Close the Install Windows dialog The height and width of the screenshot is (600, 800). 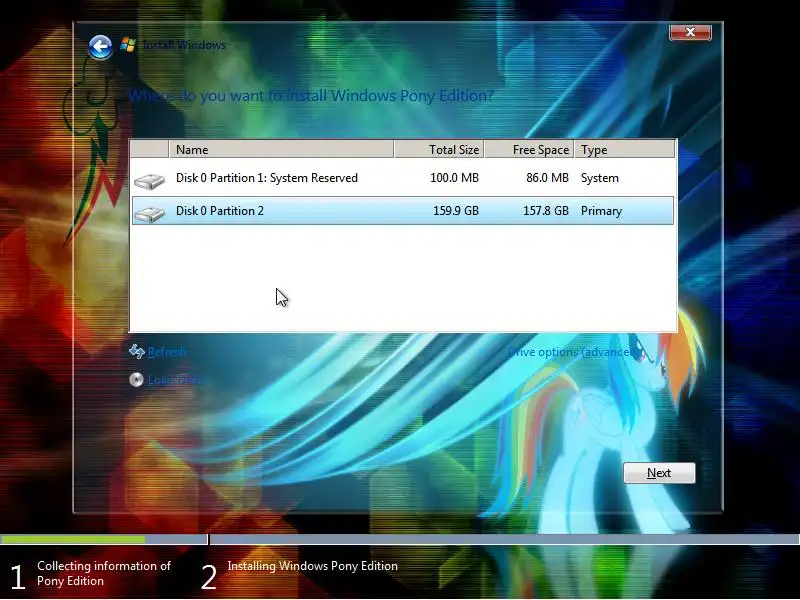pyautogui.click(x=690, y=32)
